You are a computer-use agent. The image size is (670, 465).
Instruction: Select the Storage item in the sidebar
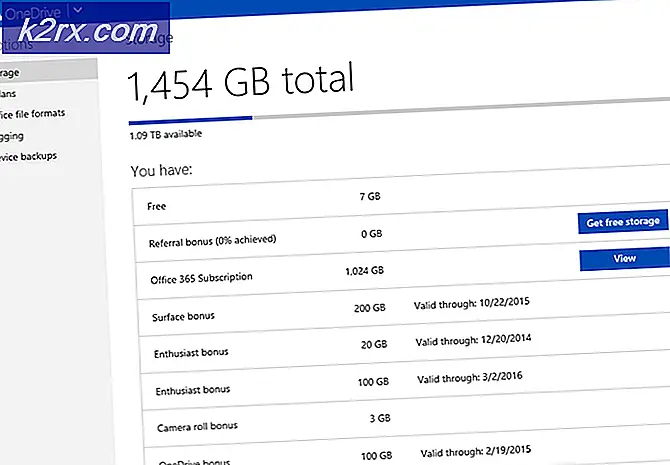pos(48,71)
